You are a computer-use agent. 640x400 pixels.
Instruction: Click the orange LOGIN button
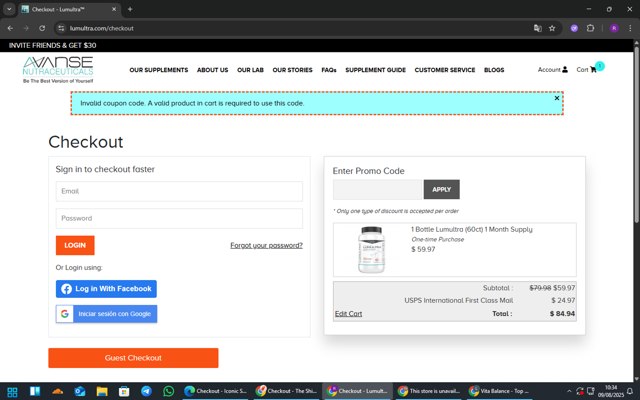pos(75,245)
